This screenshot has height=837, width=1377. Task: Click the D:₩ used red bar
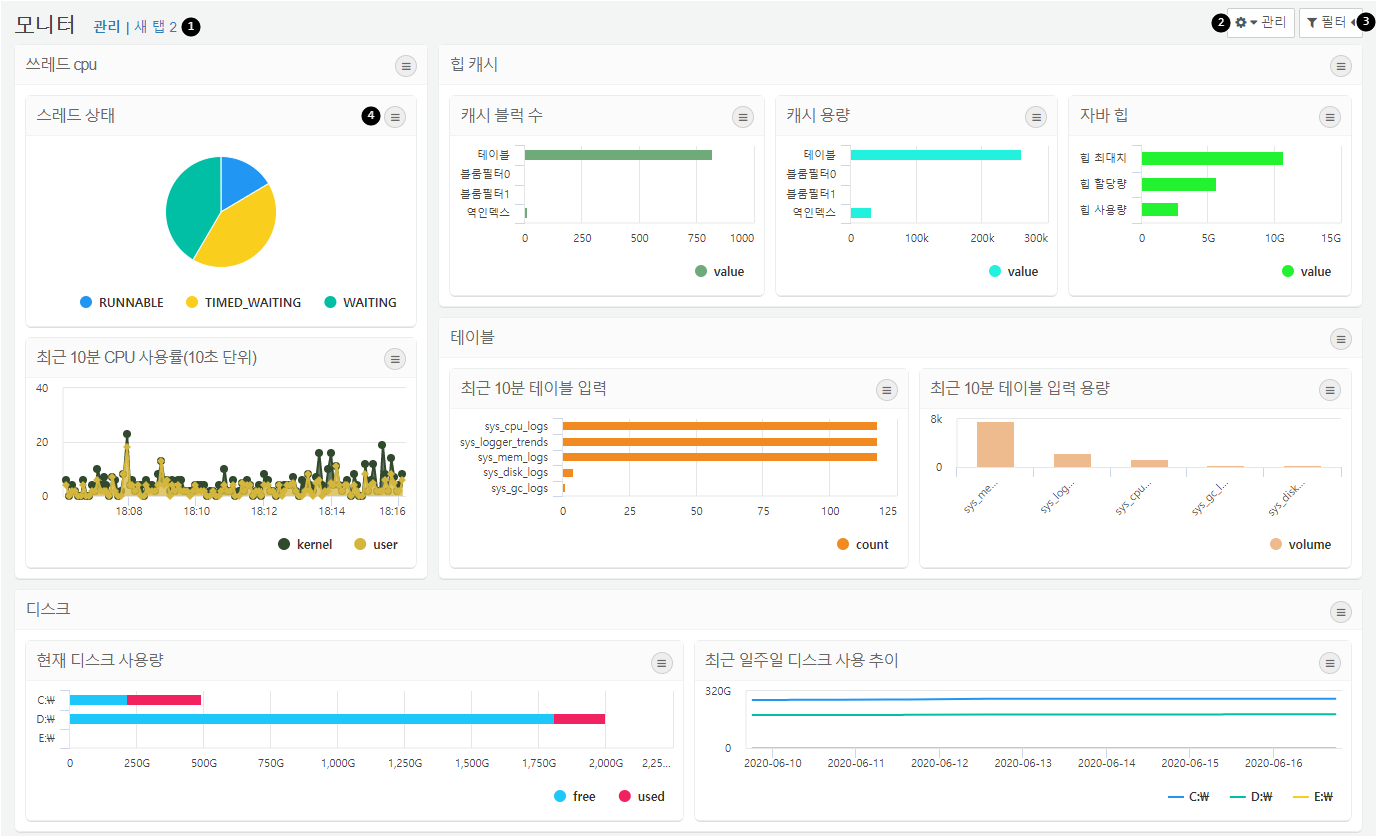coord(579,719)
